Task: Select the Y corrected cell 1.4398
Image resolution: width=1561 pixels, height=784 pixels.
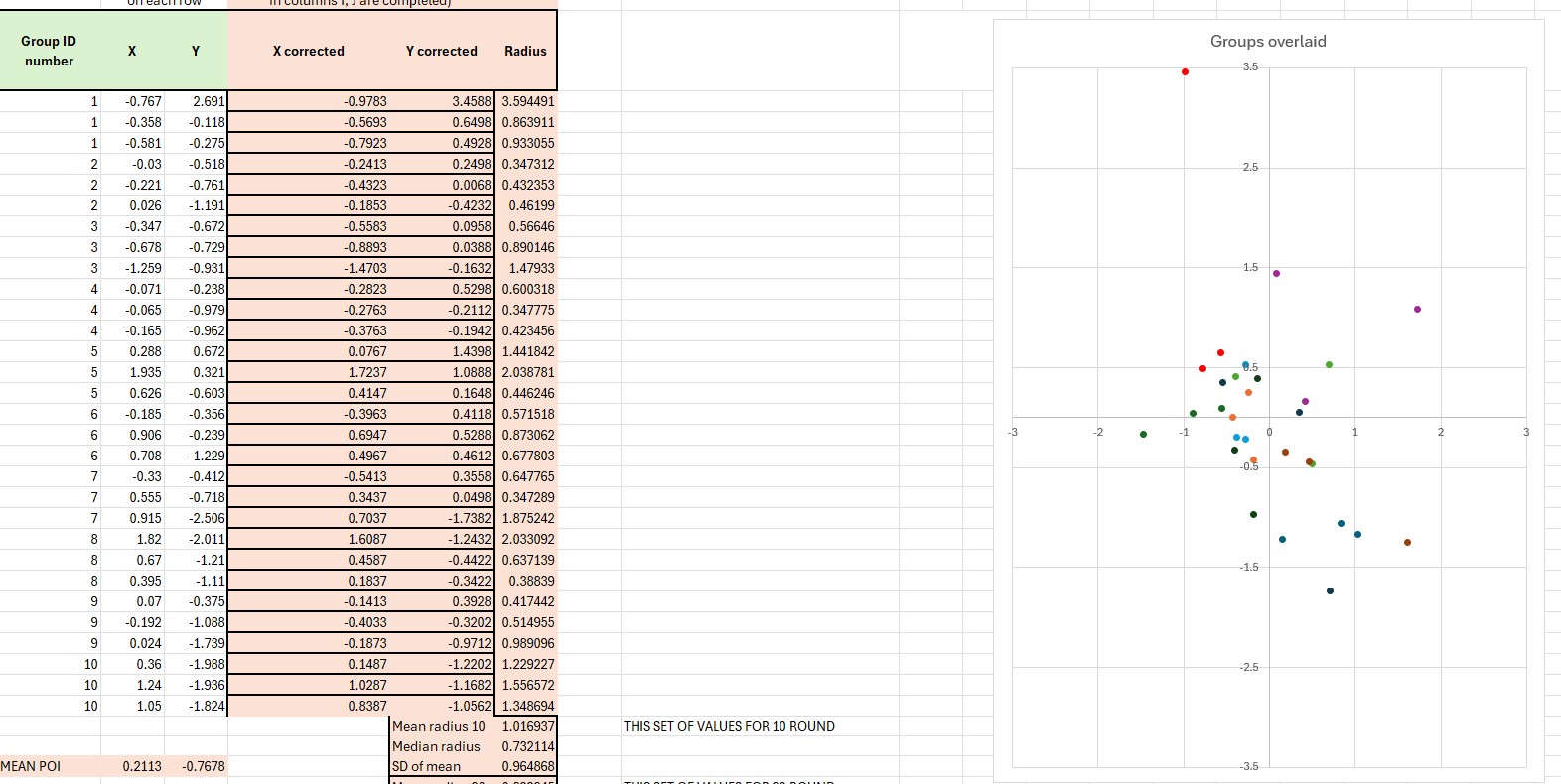Action: tap(442, 351)
